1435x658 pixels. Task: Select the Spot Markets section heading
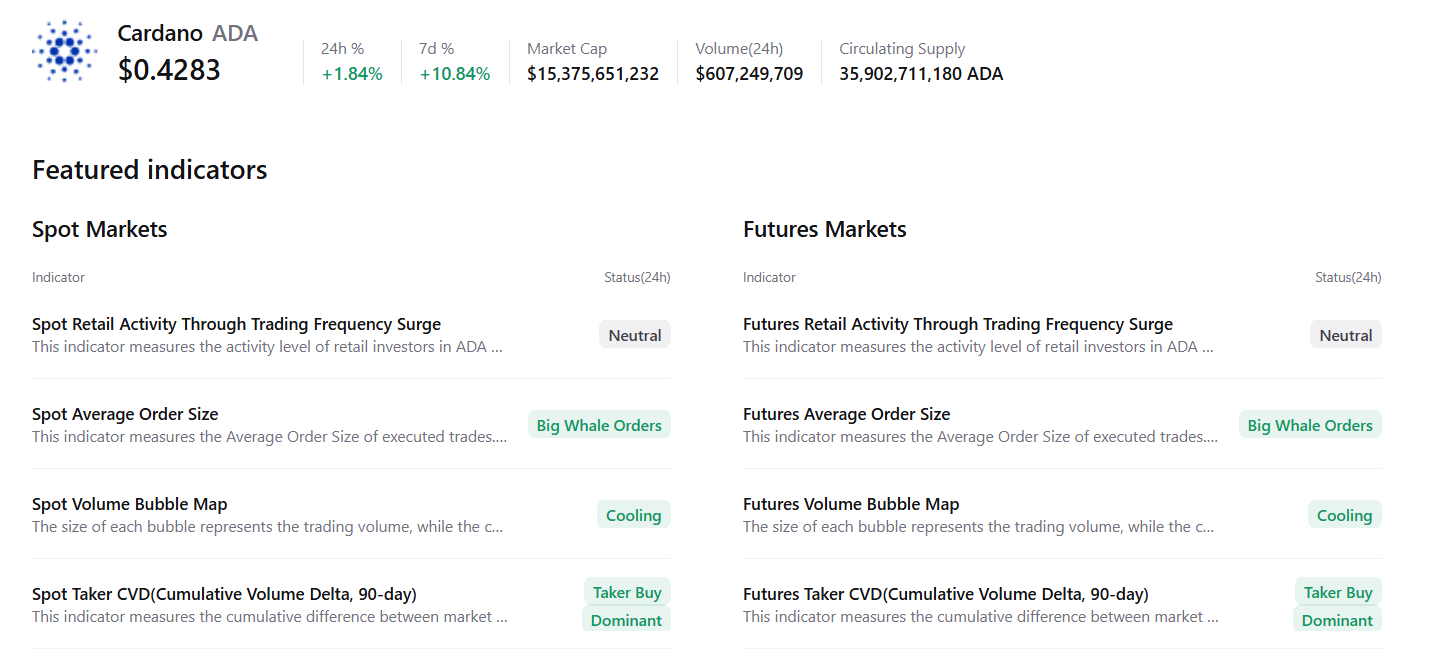click(x=100, y=229)
